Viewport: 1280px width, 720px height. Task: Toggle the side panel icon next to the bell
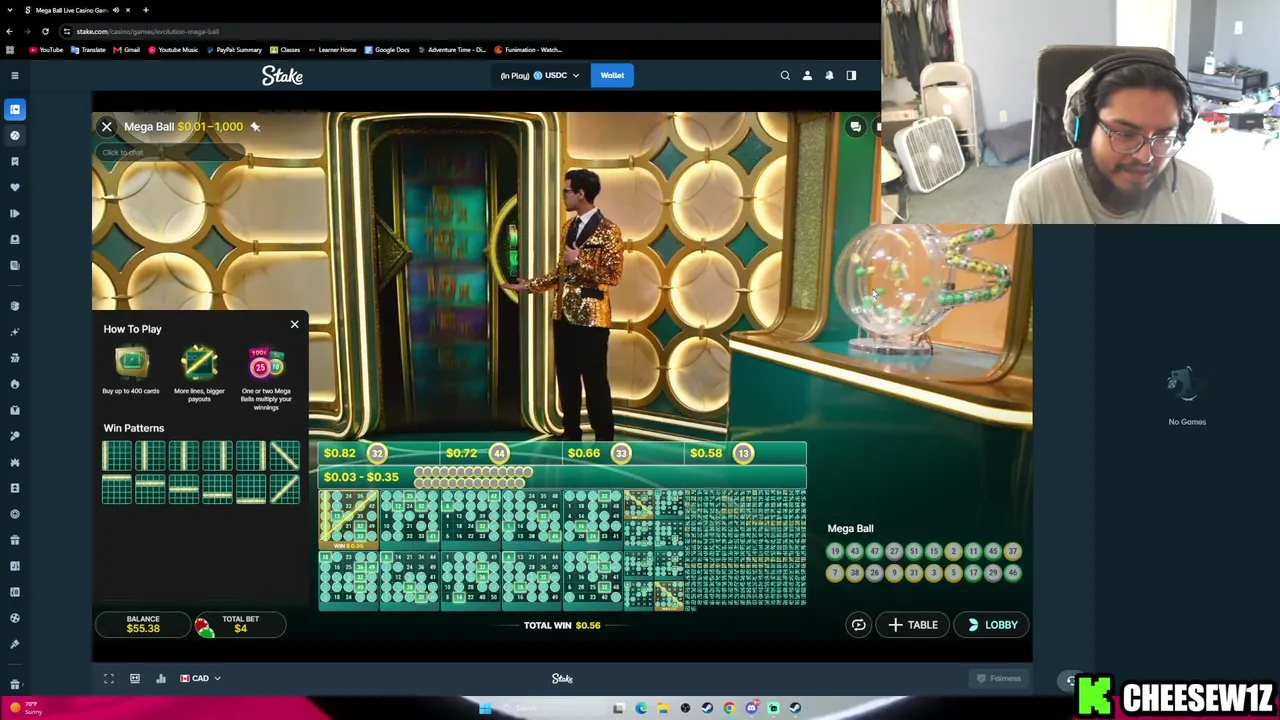click(x=851, y=75)
